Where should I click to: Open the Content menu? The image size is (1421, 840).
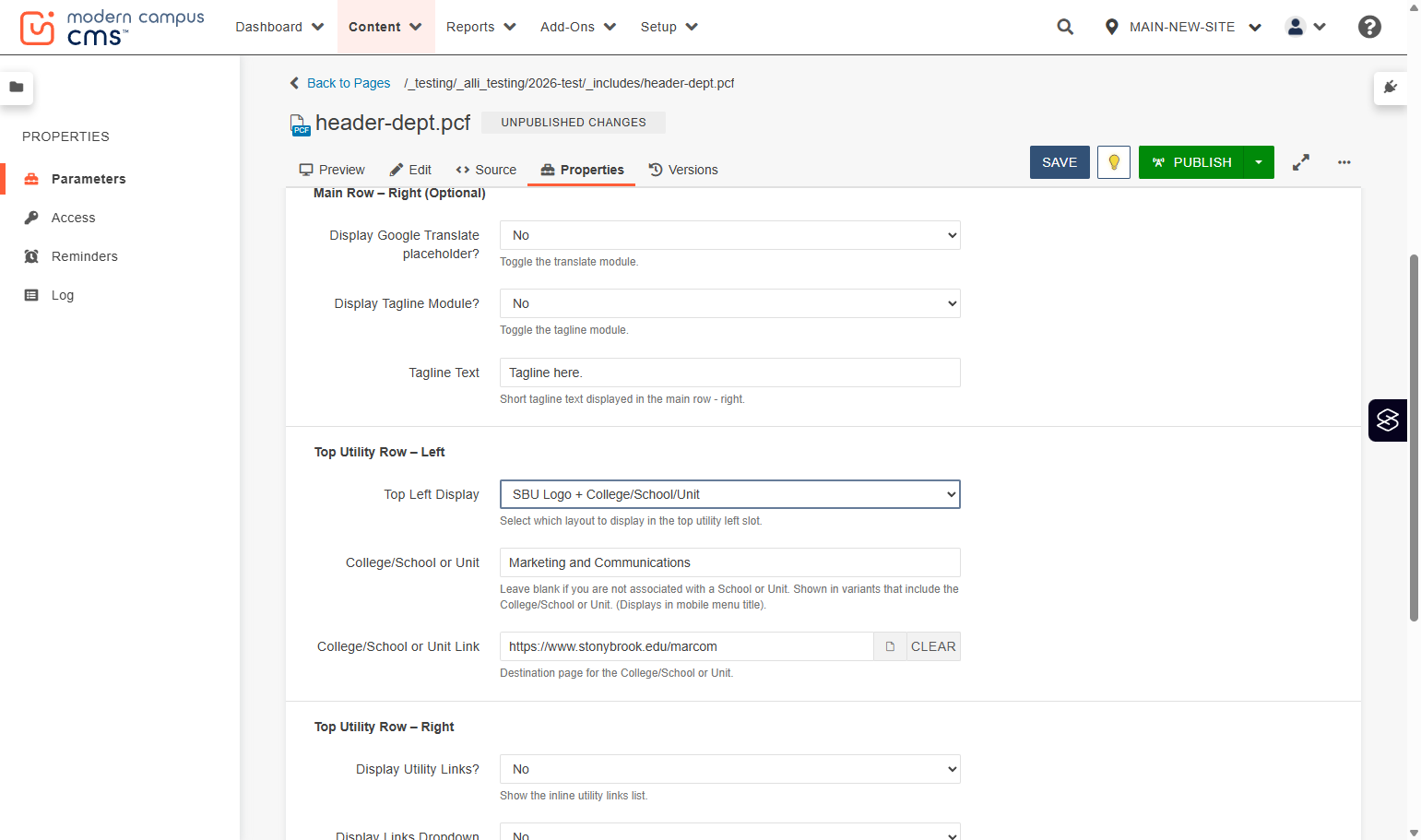tap(385, 27)
